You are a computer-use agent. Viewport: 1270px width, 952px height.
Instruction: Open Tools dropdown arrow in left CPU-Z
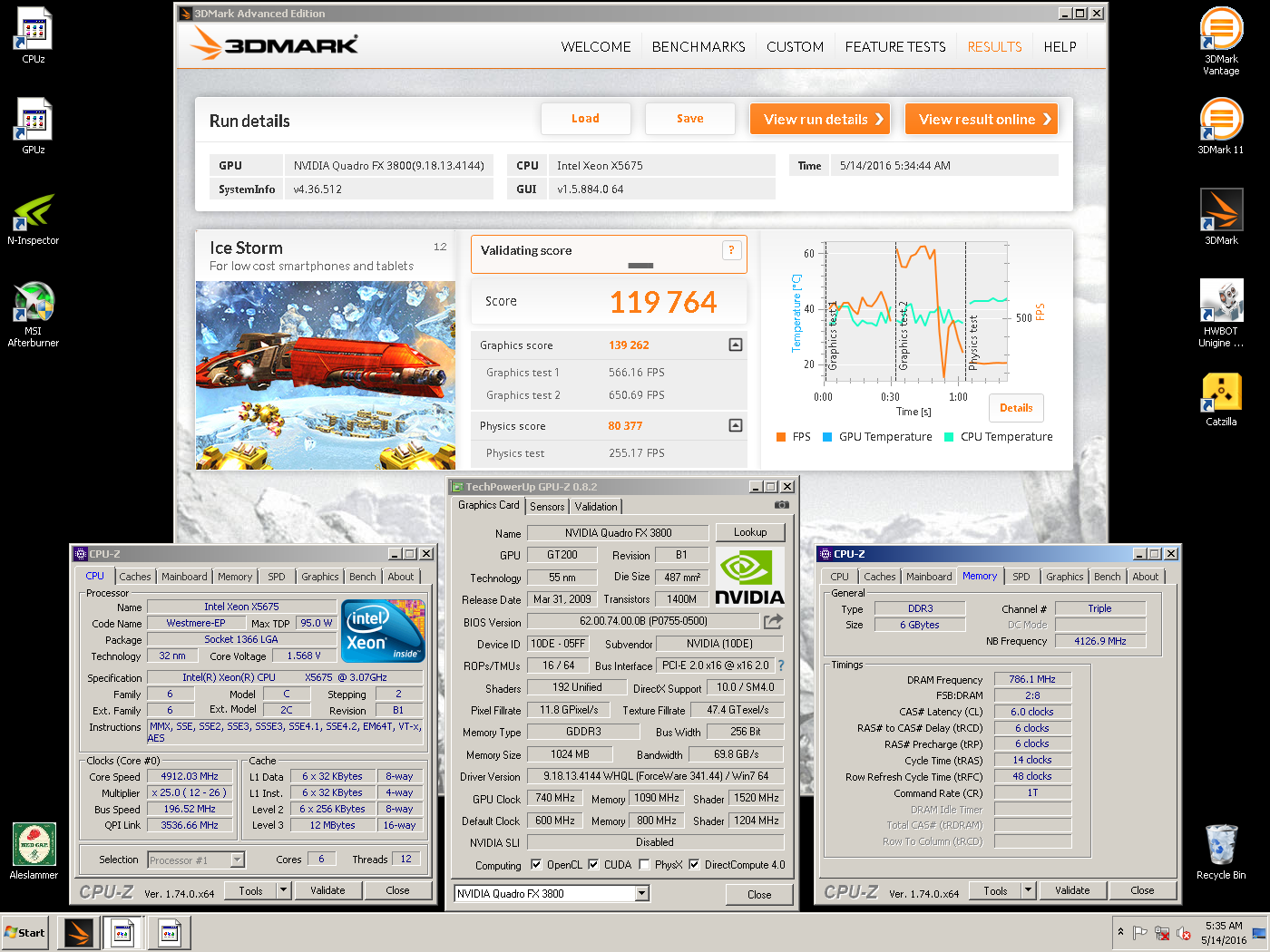[284, 890]
